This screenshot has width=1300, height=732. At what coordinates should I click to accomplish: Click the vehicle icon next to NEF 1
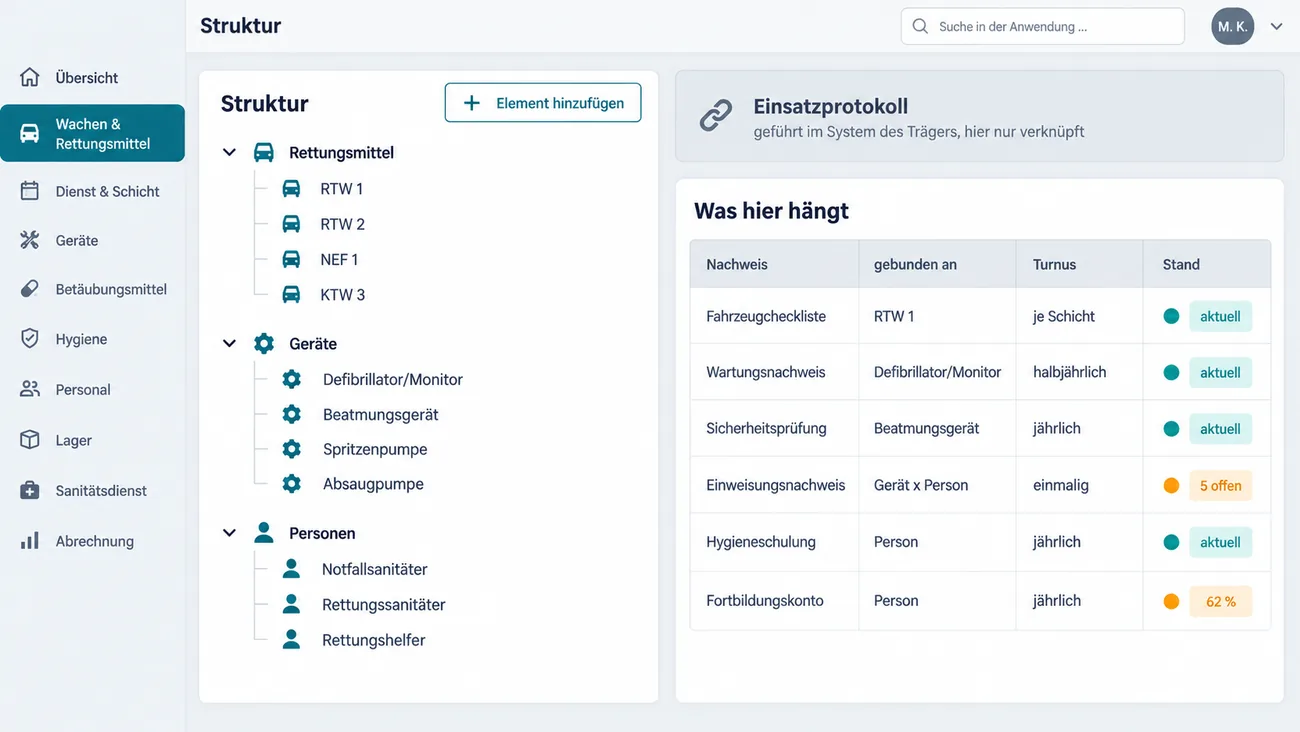tap(291, 259)
